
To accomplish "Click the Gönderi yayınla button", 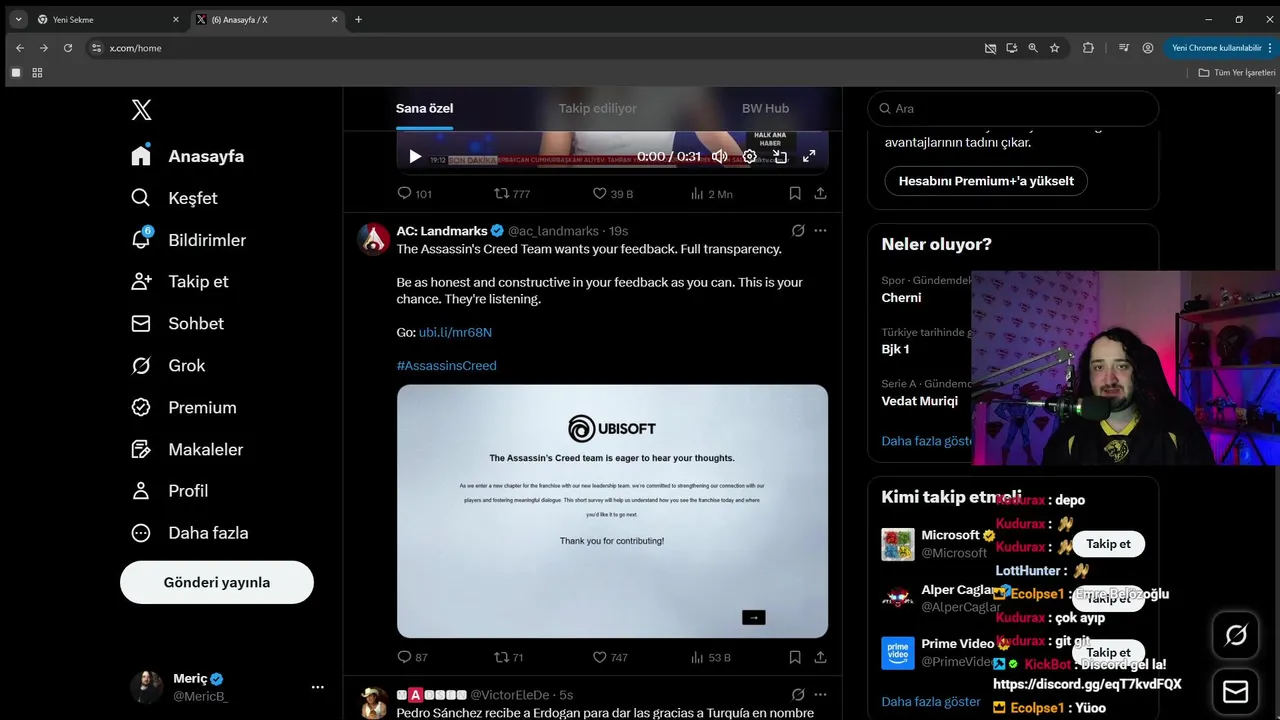I will pyautogui.click(x=217, y=582).
